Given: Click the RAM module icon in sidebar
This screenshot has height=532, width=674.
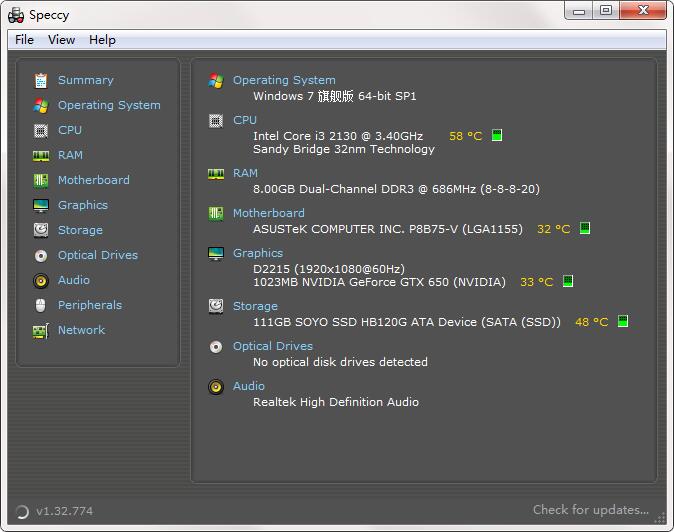Looking at the screenshot, I should tap(41, 155).
